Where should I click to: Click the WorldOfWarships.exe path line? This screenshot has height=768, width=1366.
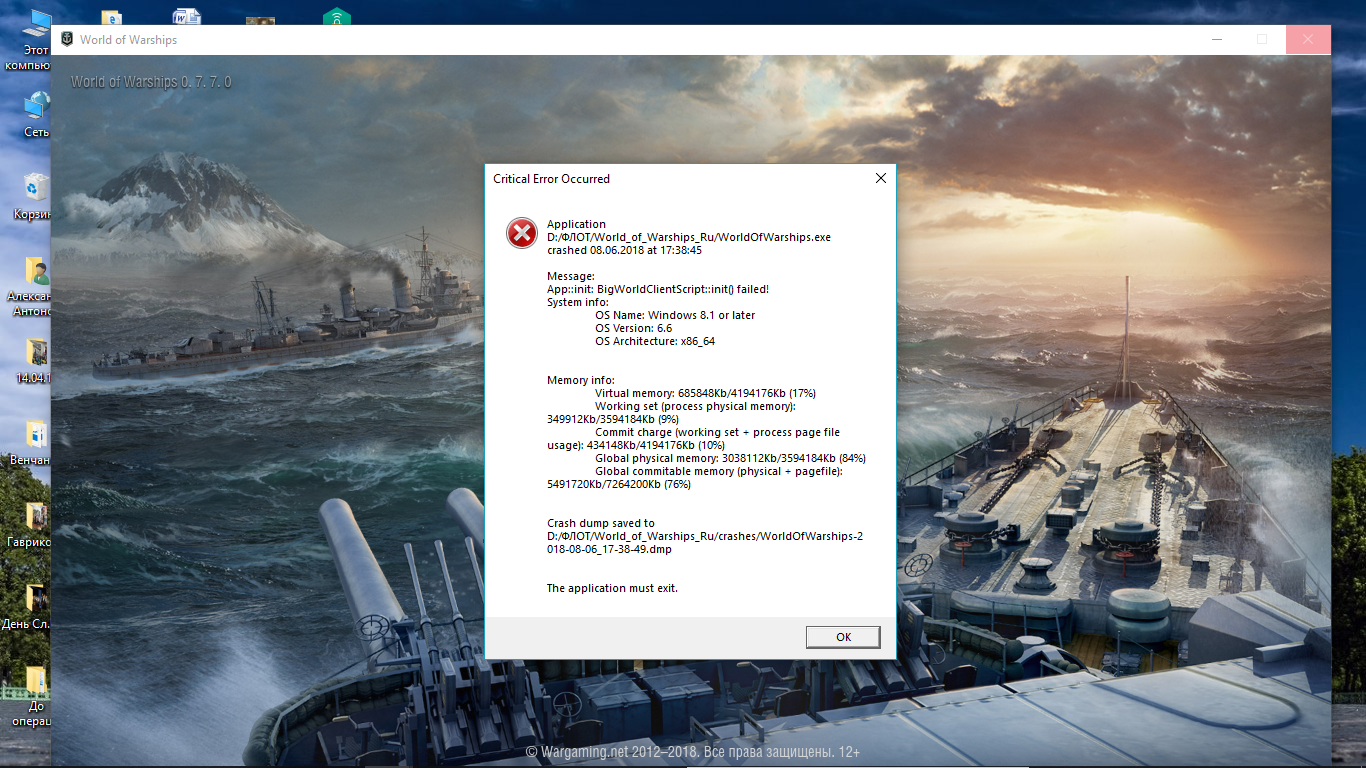689,237
